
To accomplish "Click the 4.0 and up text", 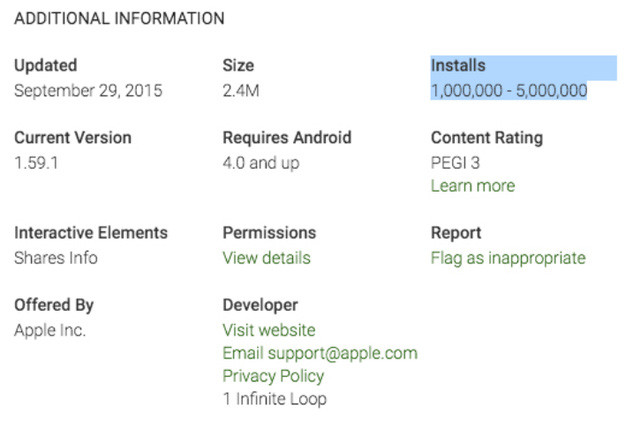I will (x=260, y=162).
